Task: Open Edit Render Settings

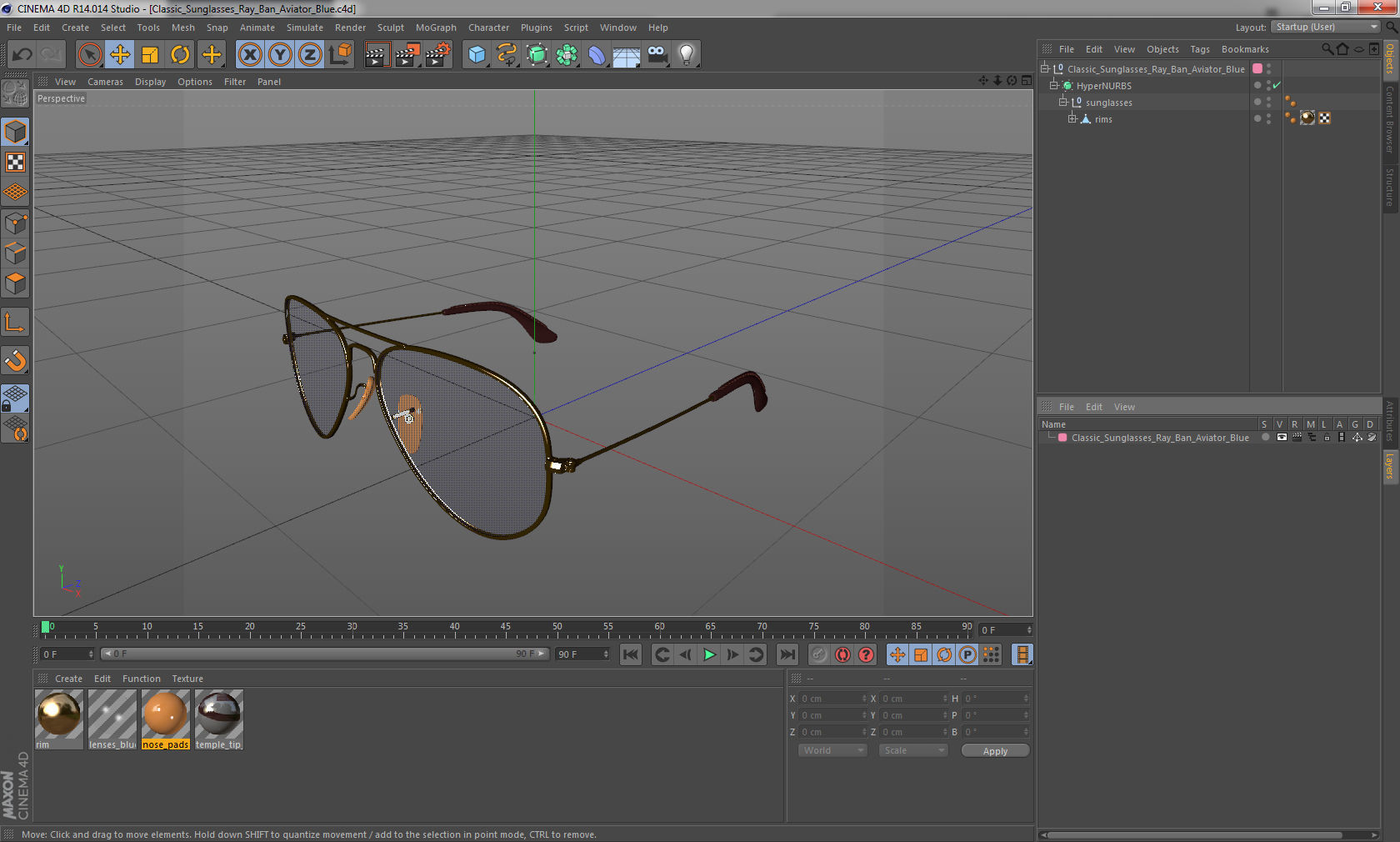Action: [438, 55]
